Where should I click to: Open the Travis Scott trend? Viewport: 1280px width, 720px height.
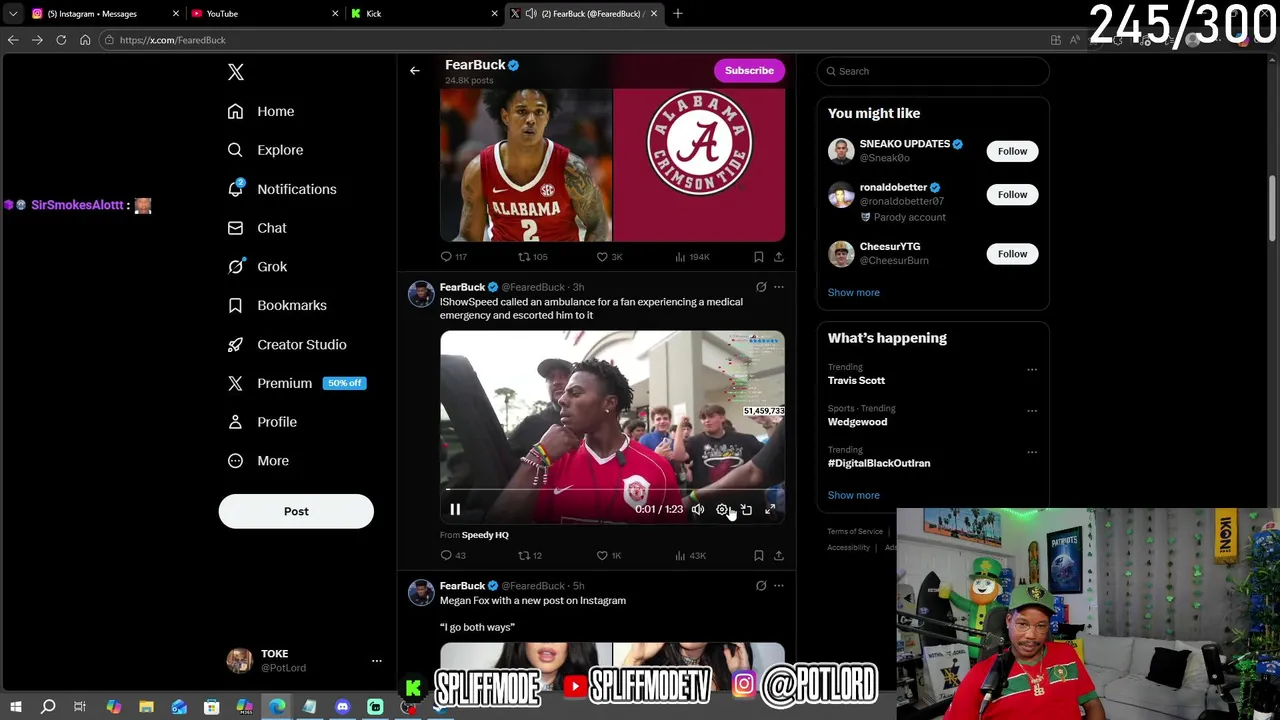coord(856,380)
